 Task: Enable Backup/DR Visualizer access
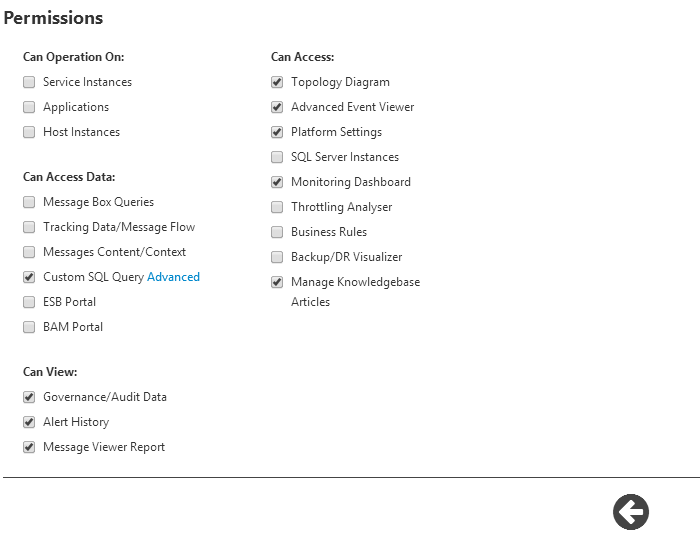277,257
